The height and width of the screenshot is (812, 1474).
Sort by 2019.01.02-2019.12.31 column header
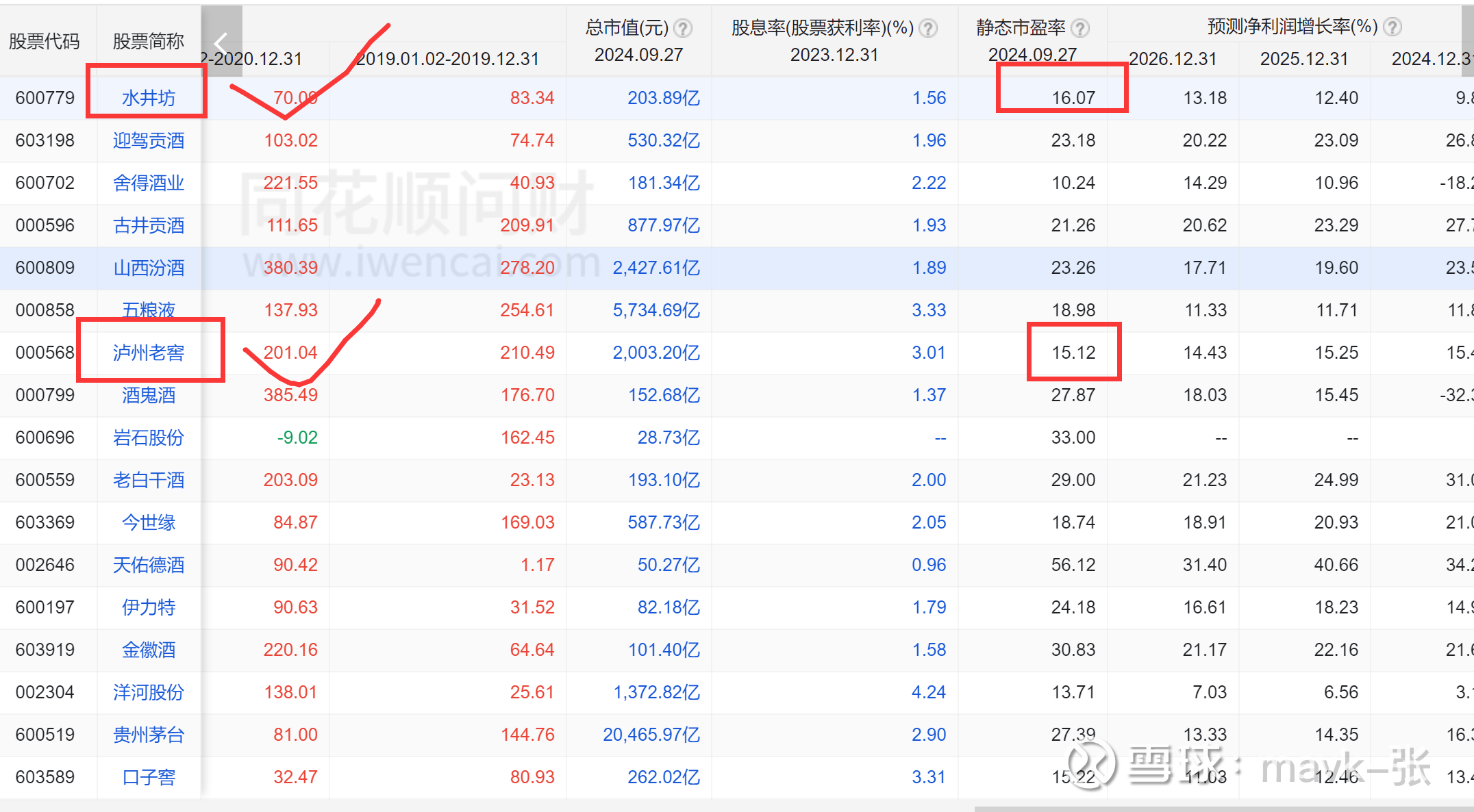click(x=448, y=59)
